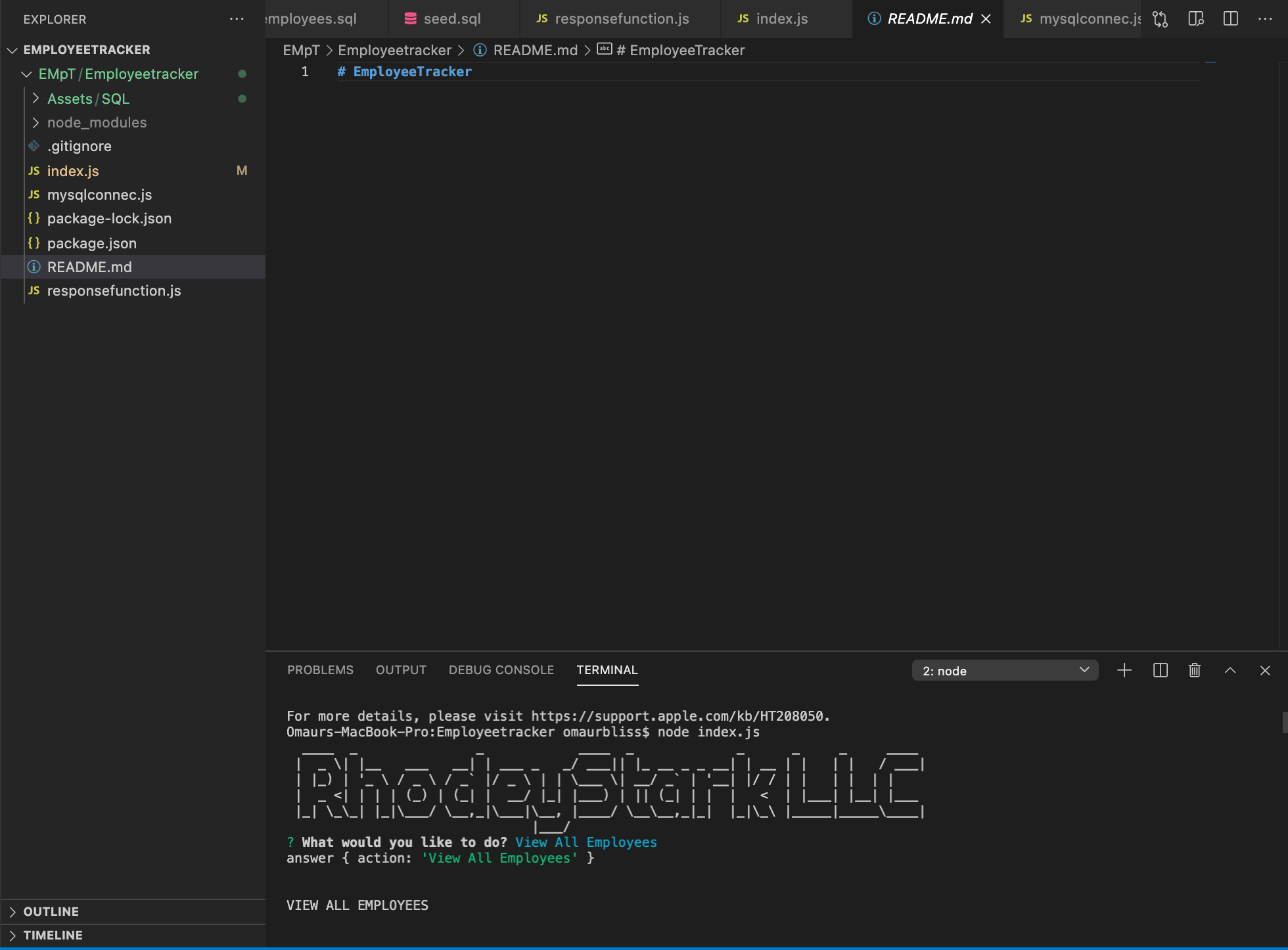Split the terminal panel
Screen dimensions: 1288x950
coord(1161,670)
